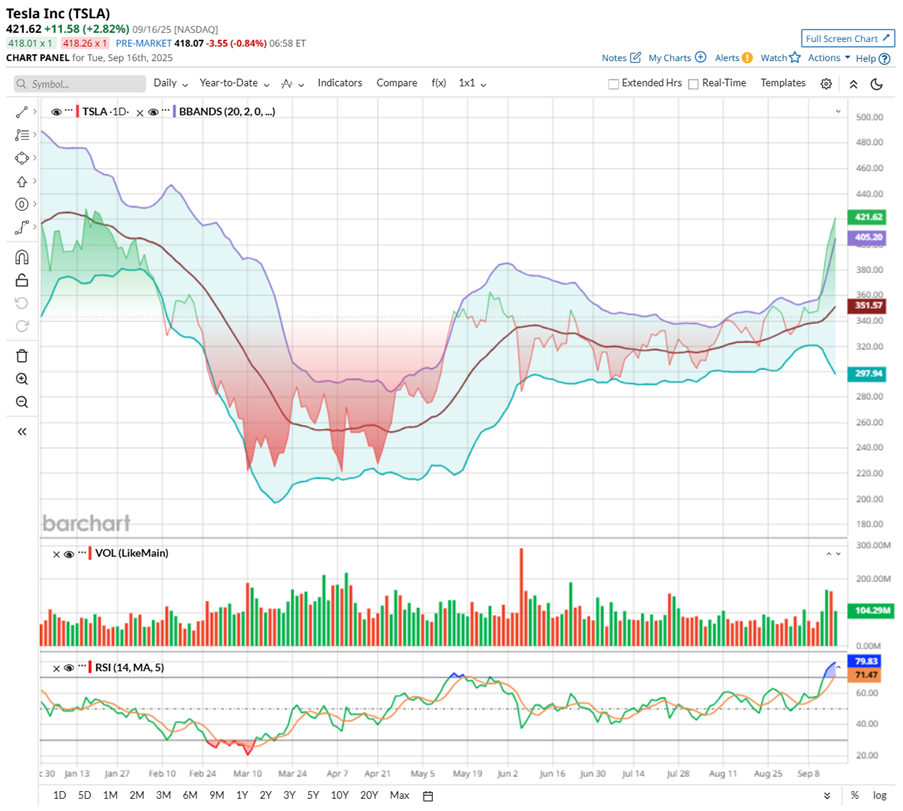This screenshot has width=903, height=811.
Task: Expand trend line tool options arrow
Action: [35, 112]
